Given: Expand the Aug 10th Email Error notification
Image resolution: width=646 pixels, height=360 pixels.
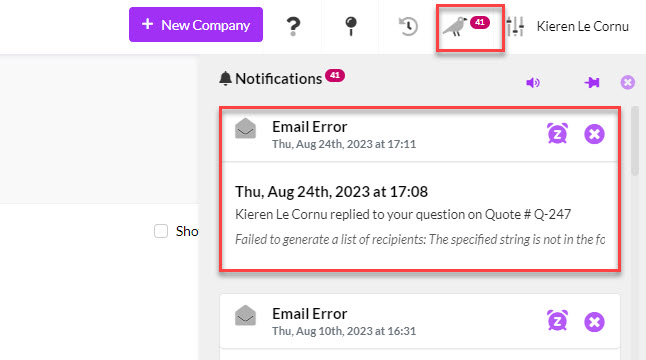Looking at the screenshot, I should point(420,321).
